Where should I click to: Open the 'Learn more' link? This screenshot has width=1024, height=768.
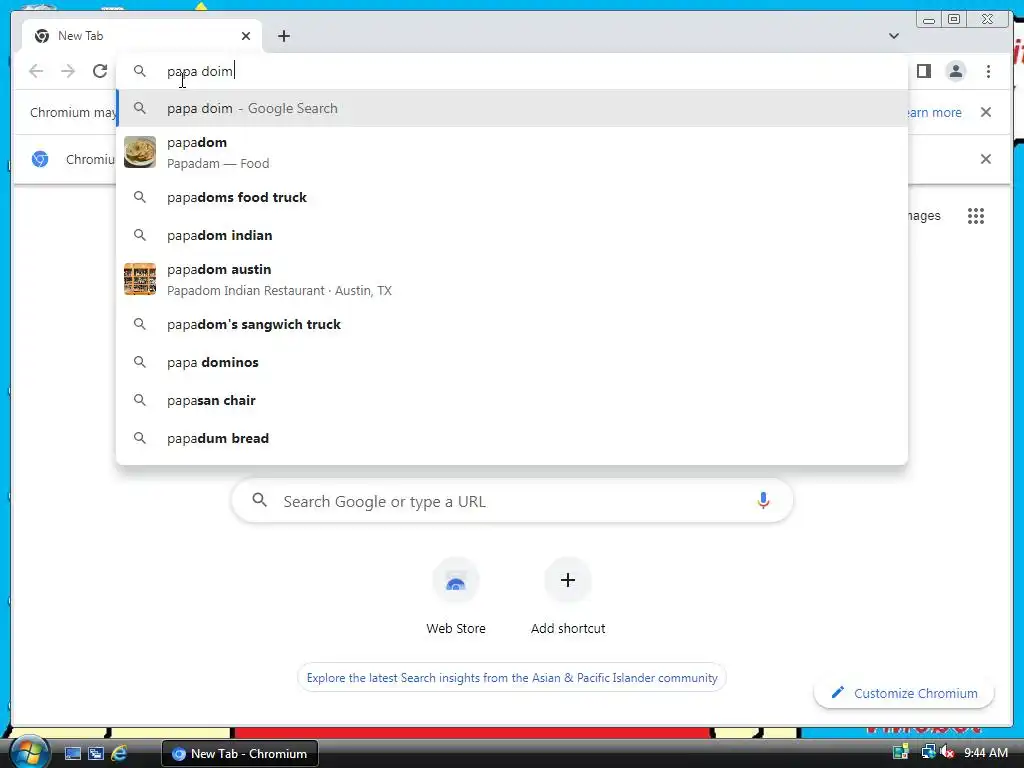pos(935,112)
